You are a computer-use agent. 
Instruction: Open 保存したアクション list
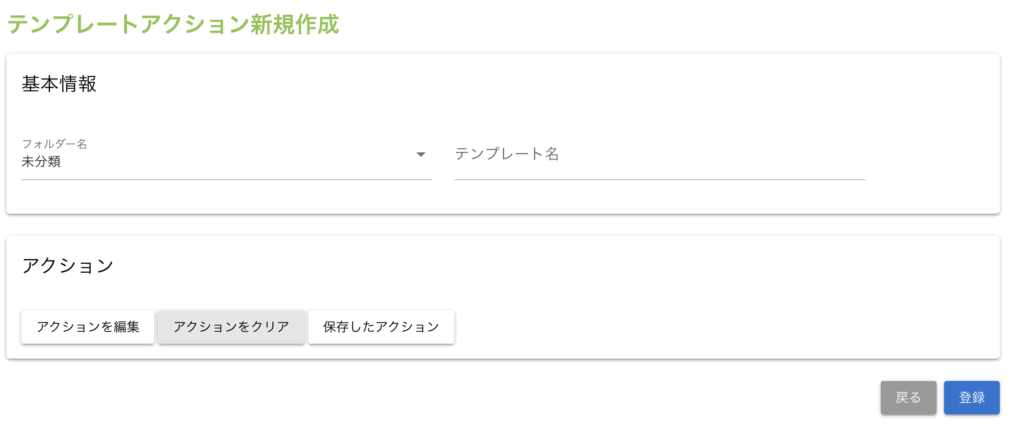tap(381, 327)
